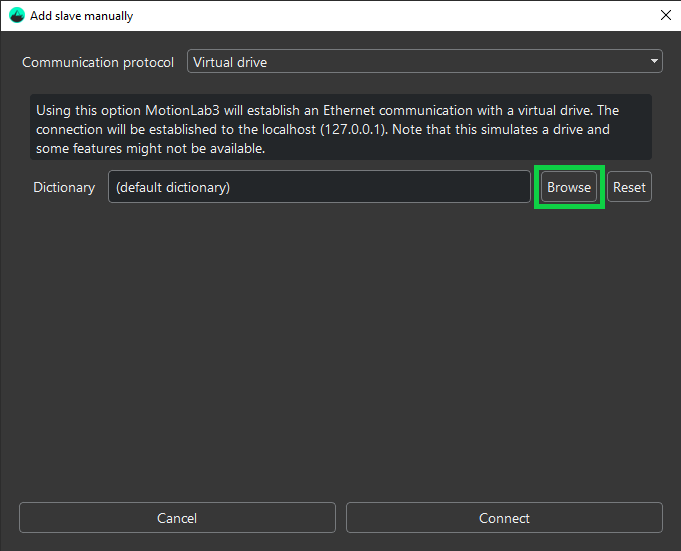Click the empty dialog area above Cancel

tap(177, 400)
